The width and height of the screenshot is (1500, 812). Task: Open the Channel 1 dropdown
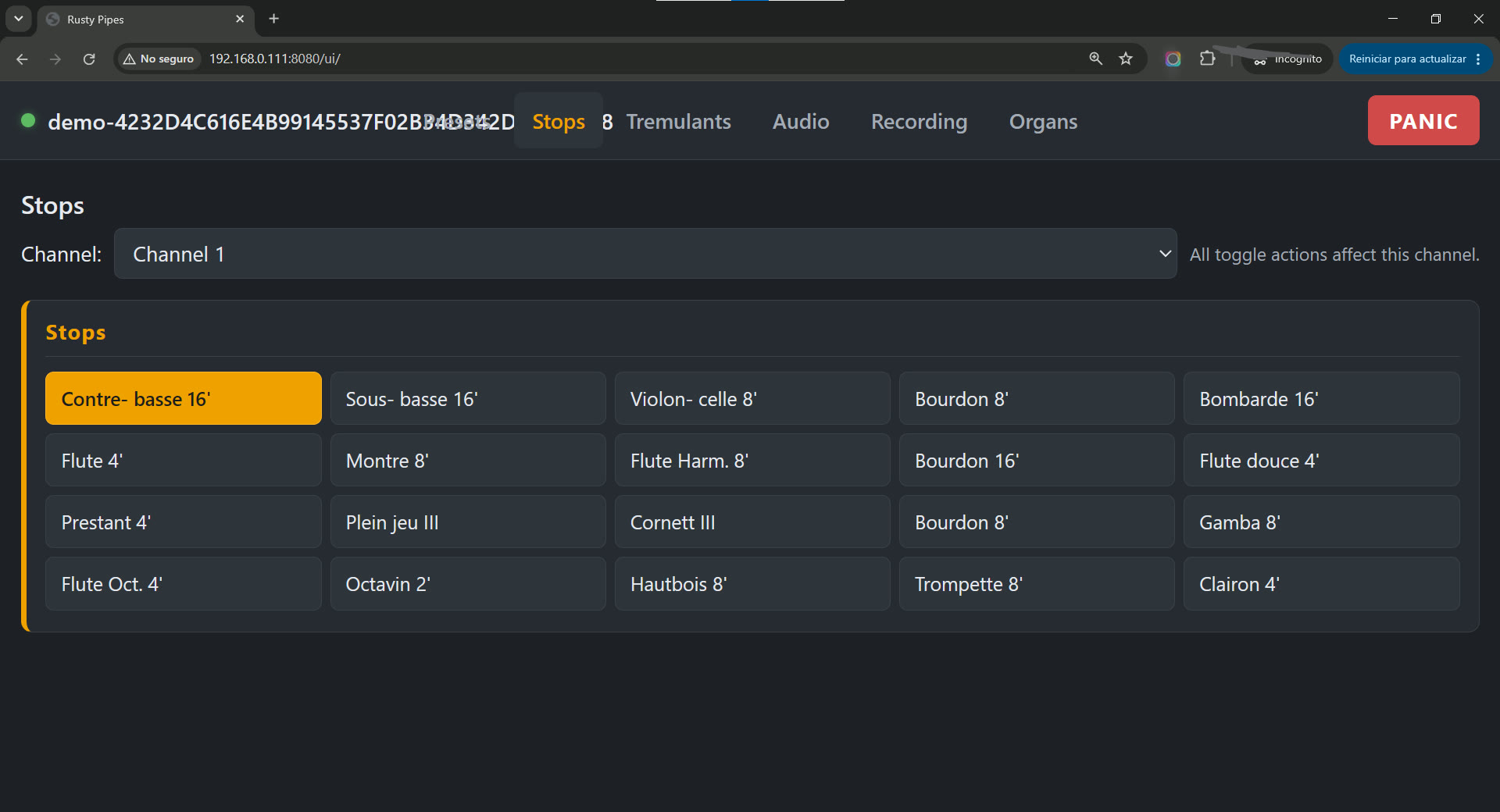click(x=645, y=254)
